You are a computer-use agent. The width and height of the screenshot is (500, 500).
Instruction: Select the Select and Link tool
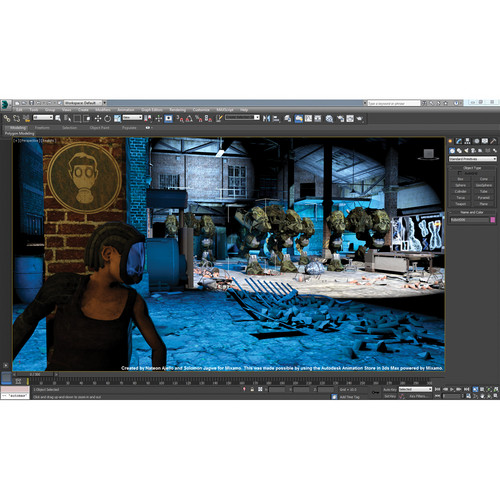point(7,118)
